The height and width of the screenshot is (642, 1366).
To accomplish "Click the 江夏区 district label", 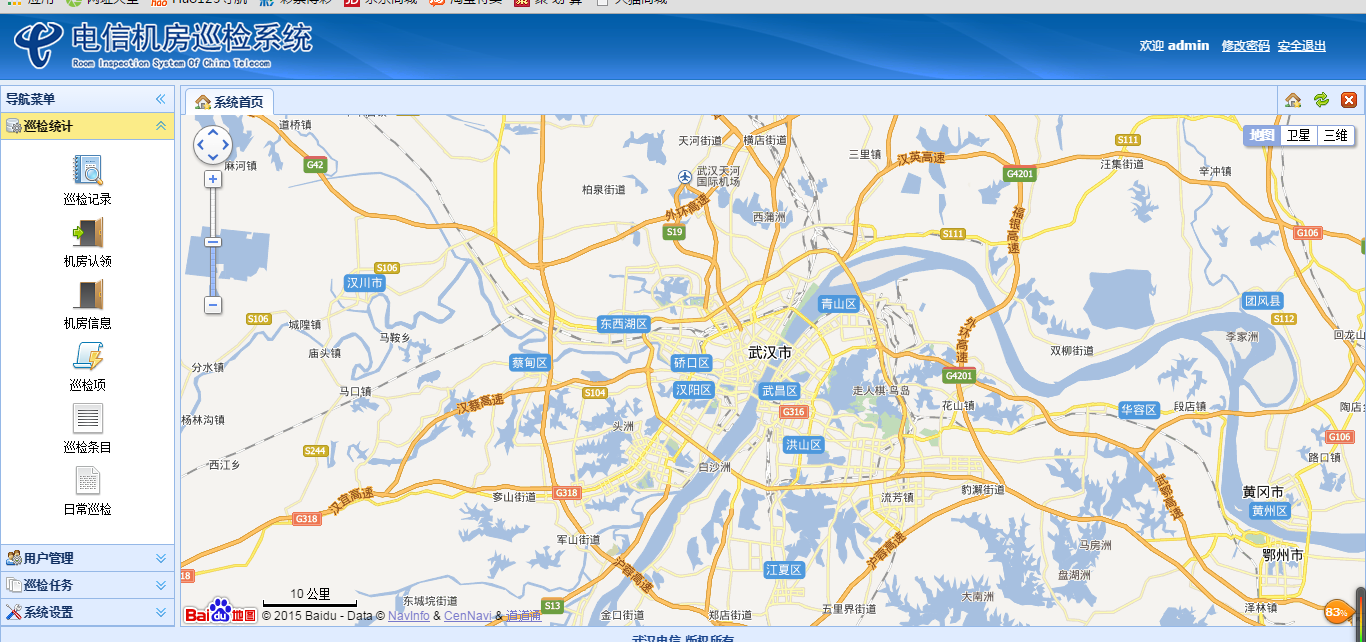I will 784,570.
